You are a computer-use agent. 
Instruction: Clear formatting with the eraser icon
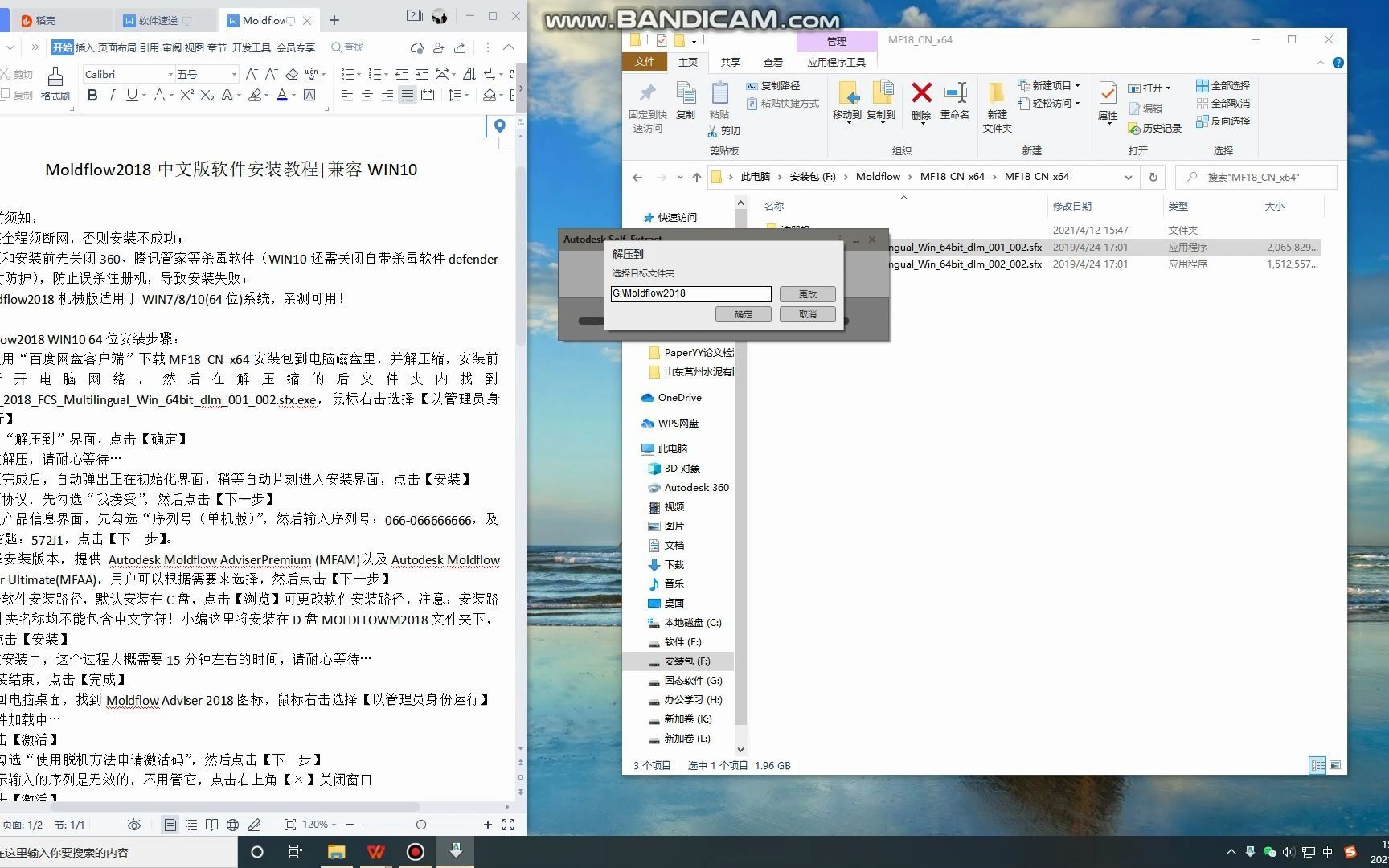(292, 74)
